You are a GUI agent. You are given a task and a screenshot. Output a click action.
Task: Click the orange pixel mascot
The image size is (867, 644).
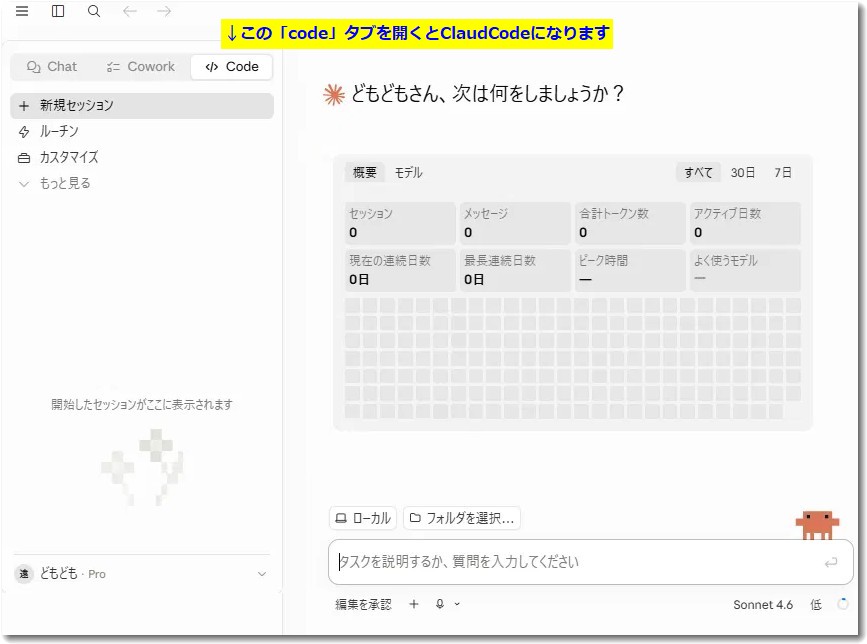(x=817, y=525)
